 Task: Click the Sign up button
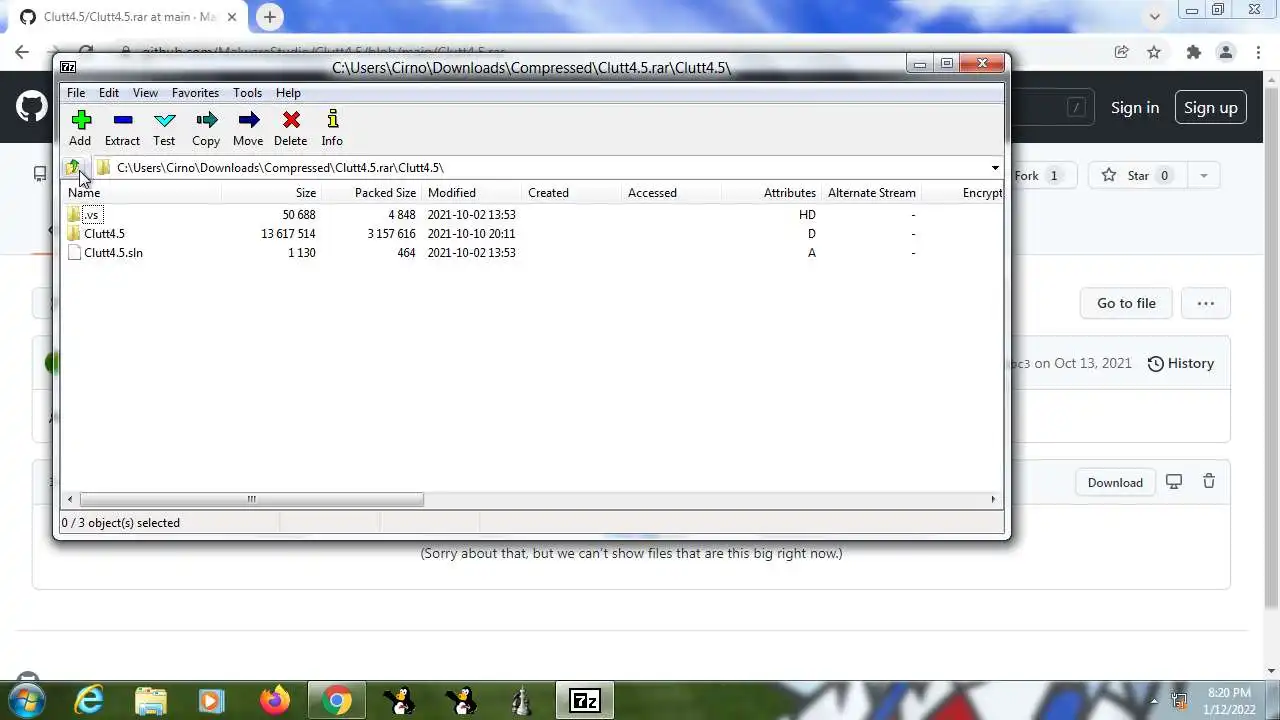[x=1211, y=107]
